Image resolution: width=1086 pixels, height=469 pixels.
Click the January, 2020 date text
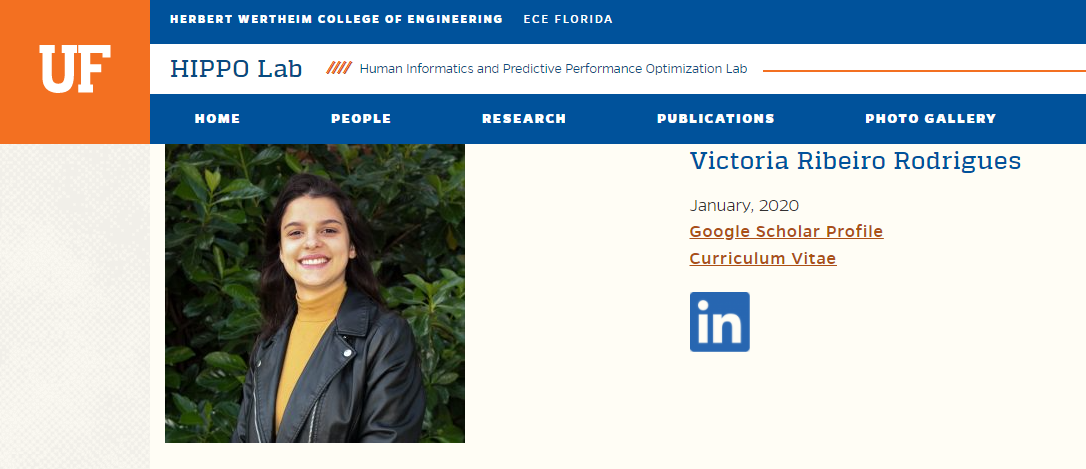point(744,206)
